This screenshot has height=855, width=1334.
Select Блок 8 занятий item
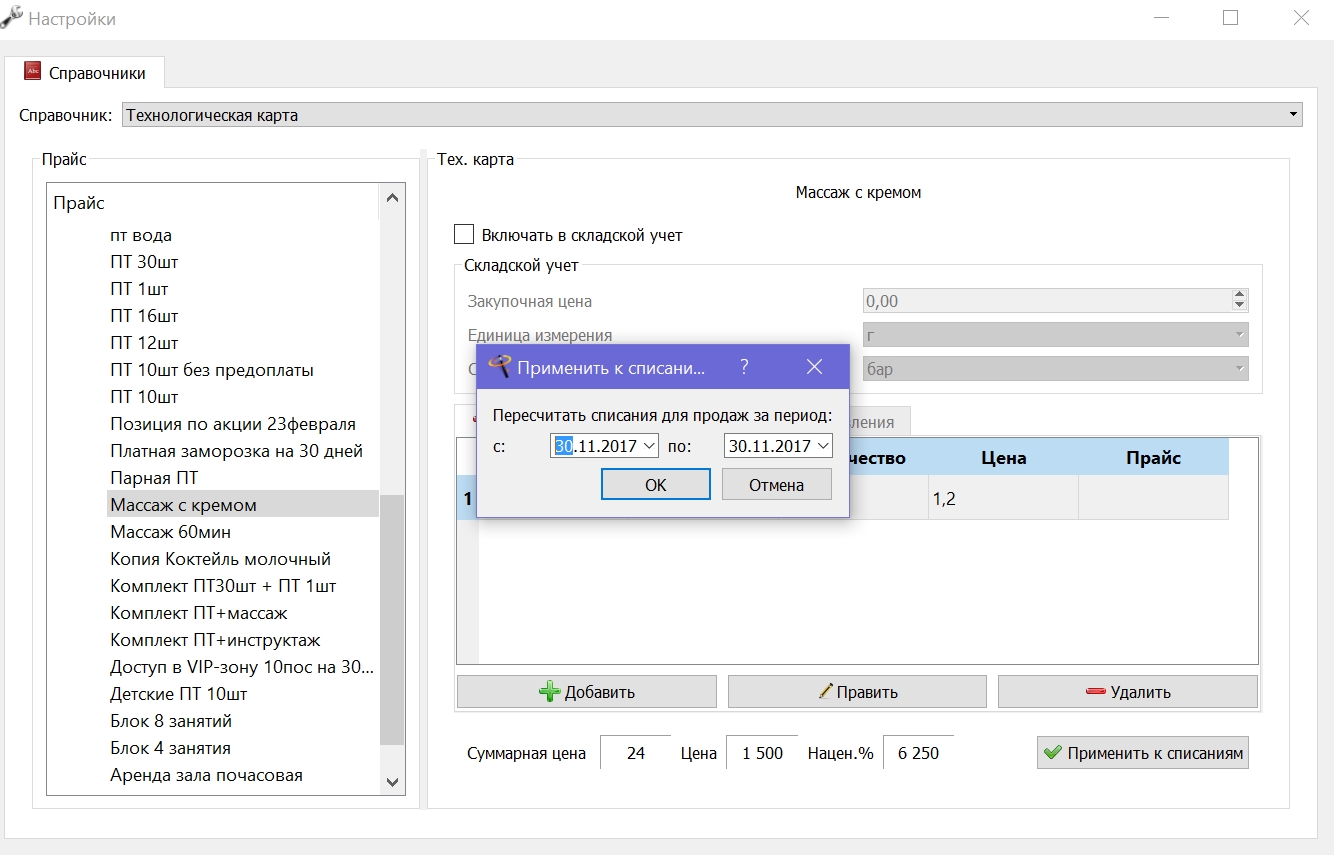171,721
